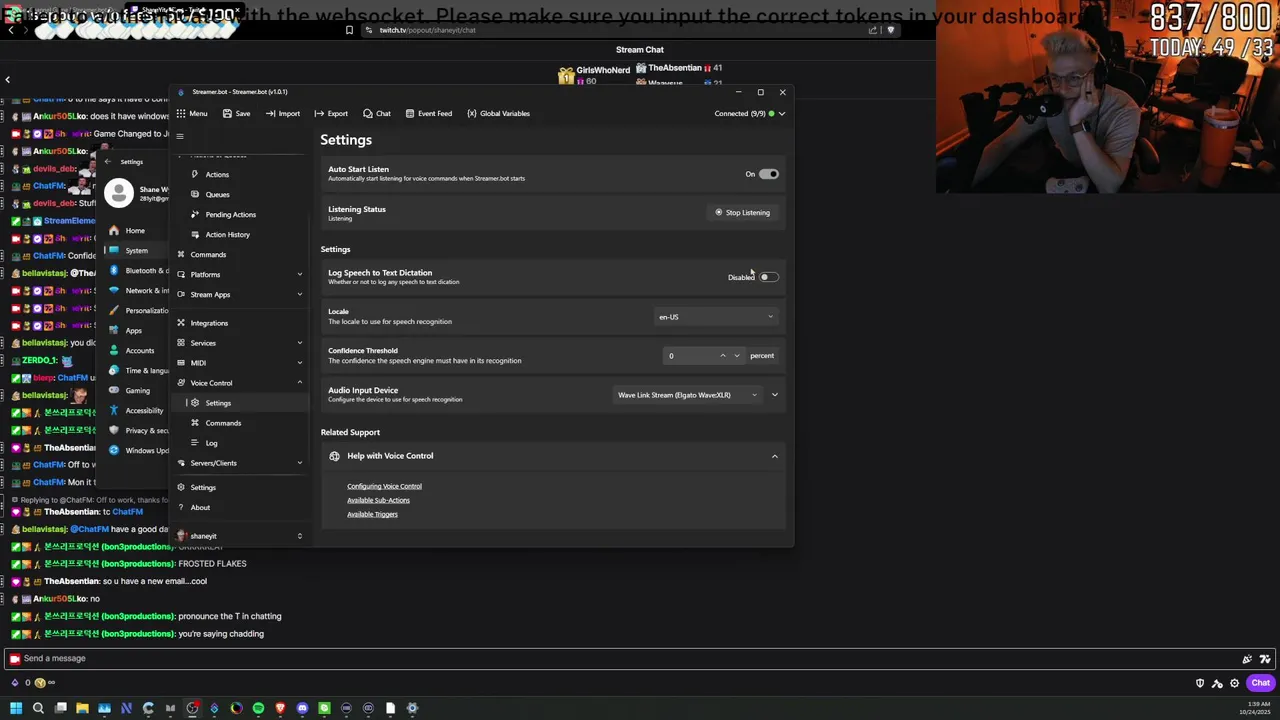Click Export in the Streamer.bot toolbar

[x=331, y=113]
